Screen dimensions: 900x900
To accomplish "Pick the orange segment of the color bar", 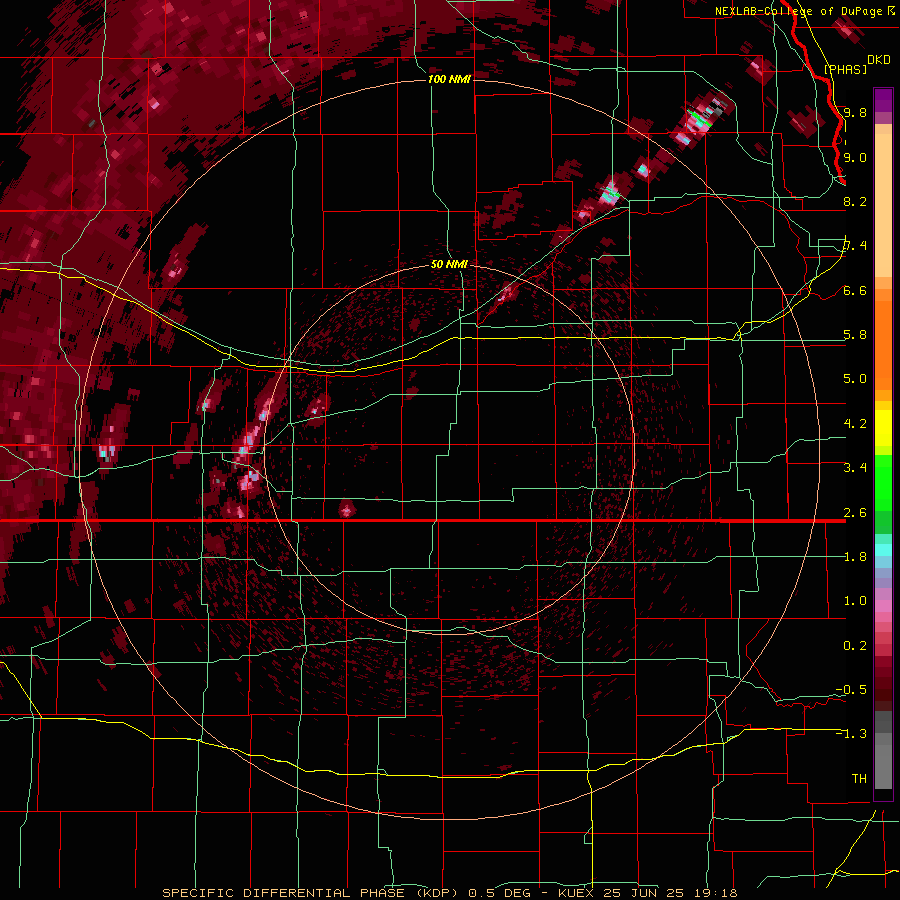I will pyautogui.click(x=883, y=343).
